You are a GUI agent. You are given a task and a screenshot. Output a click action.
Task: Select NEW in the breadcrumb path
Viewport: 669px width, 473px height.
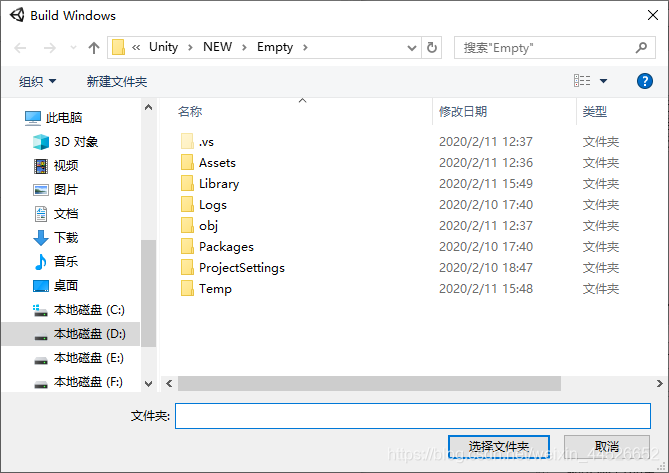tap(217, 47)
